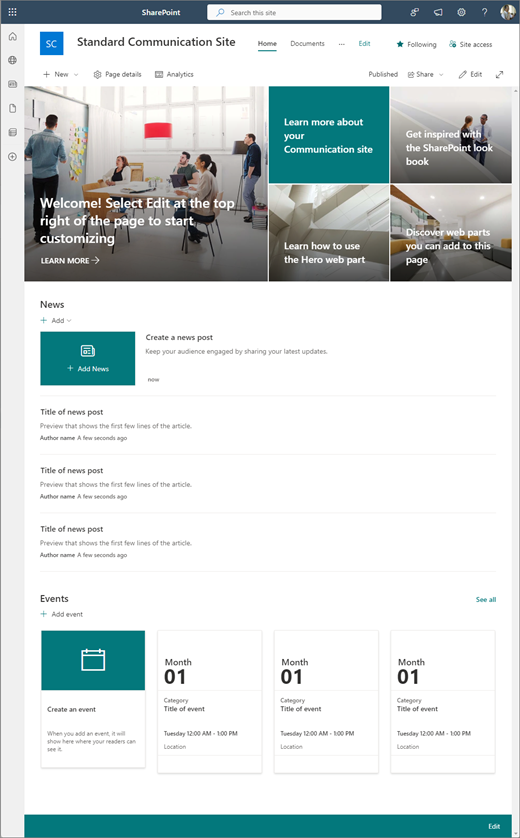Click the SC site logo
The image size is (520, 838).
click(x=51, y=43)
